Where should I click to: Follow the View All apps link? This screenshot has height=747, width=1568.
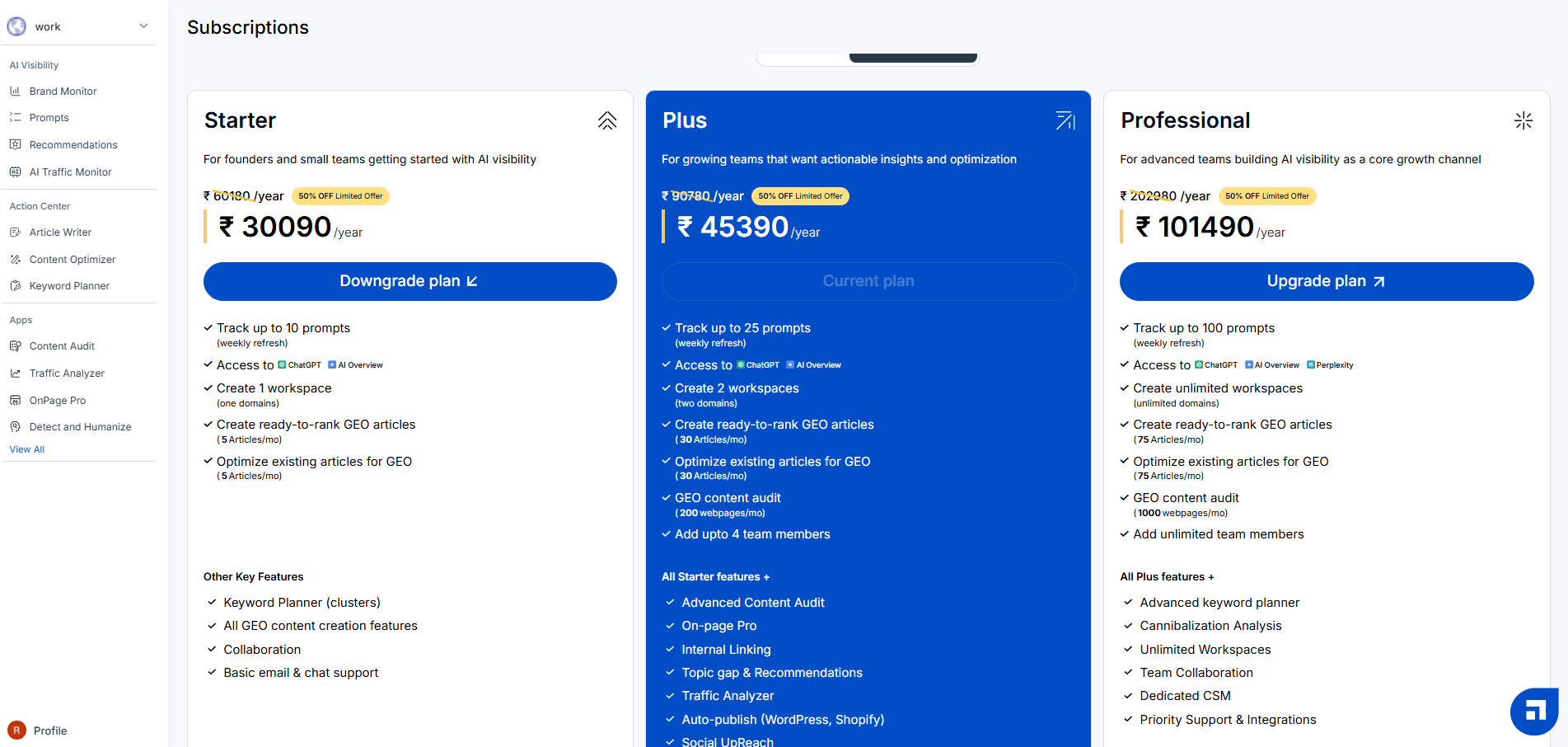point(27,449)
